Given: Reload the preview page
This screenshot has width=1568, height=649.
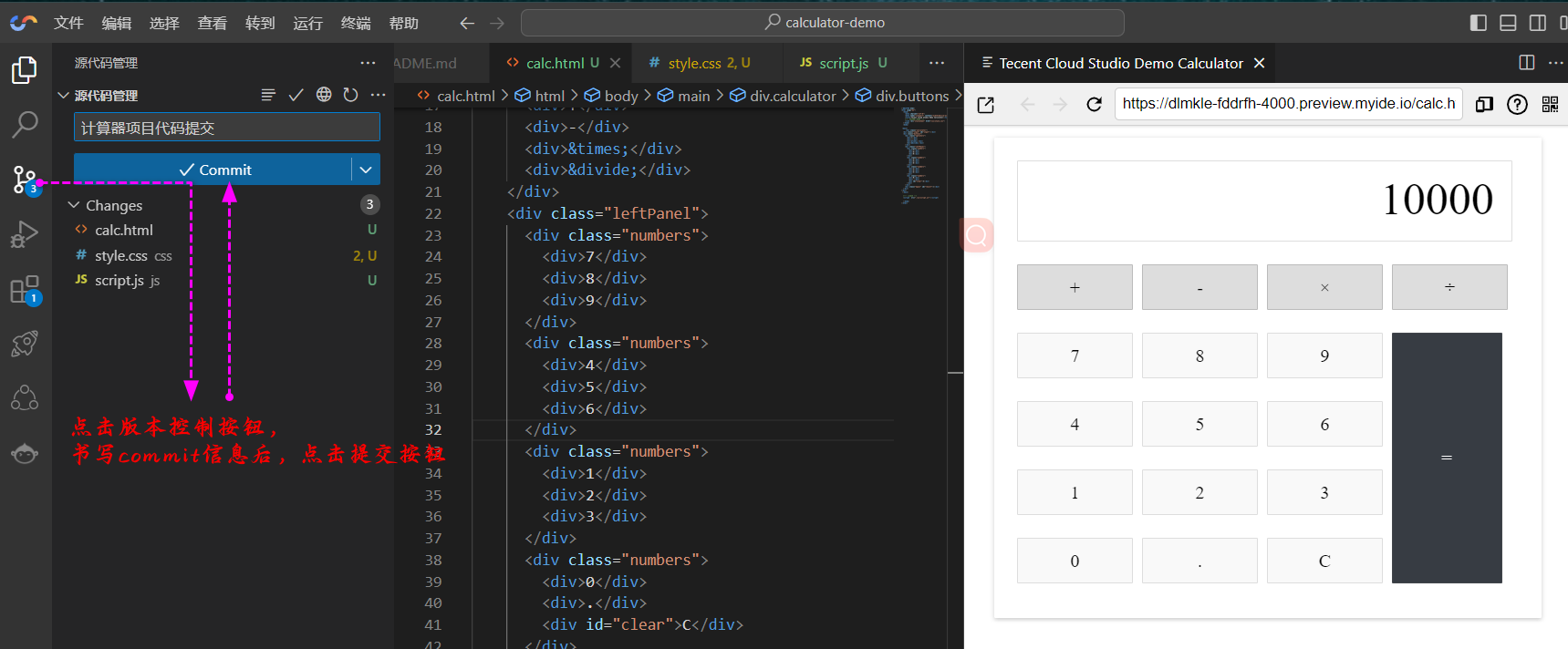Looking at the screenshot, I should 1094,105.
